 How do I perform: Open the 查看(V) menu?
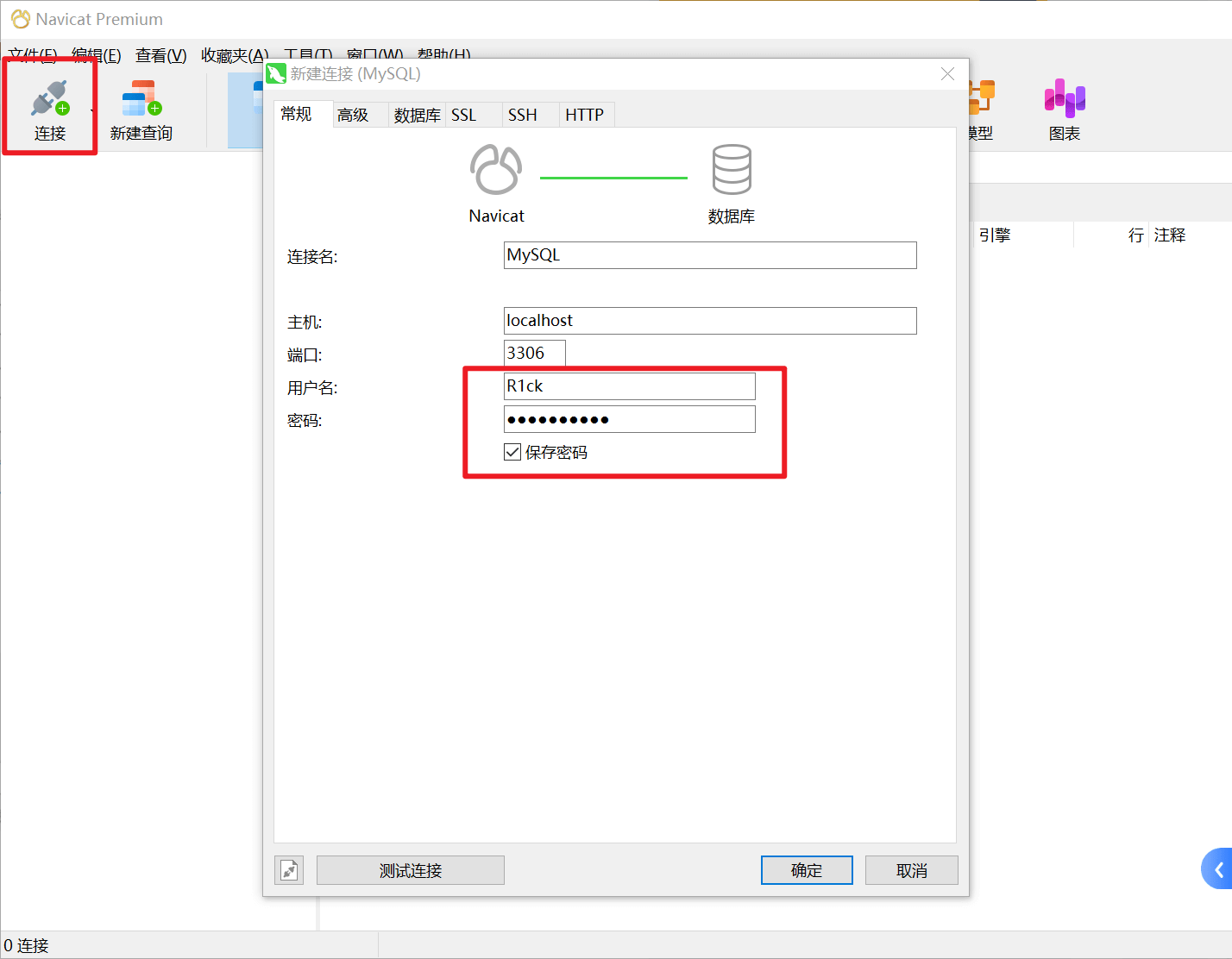pyautogui.click(x=160, y=55)
